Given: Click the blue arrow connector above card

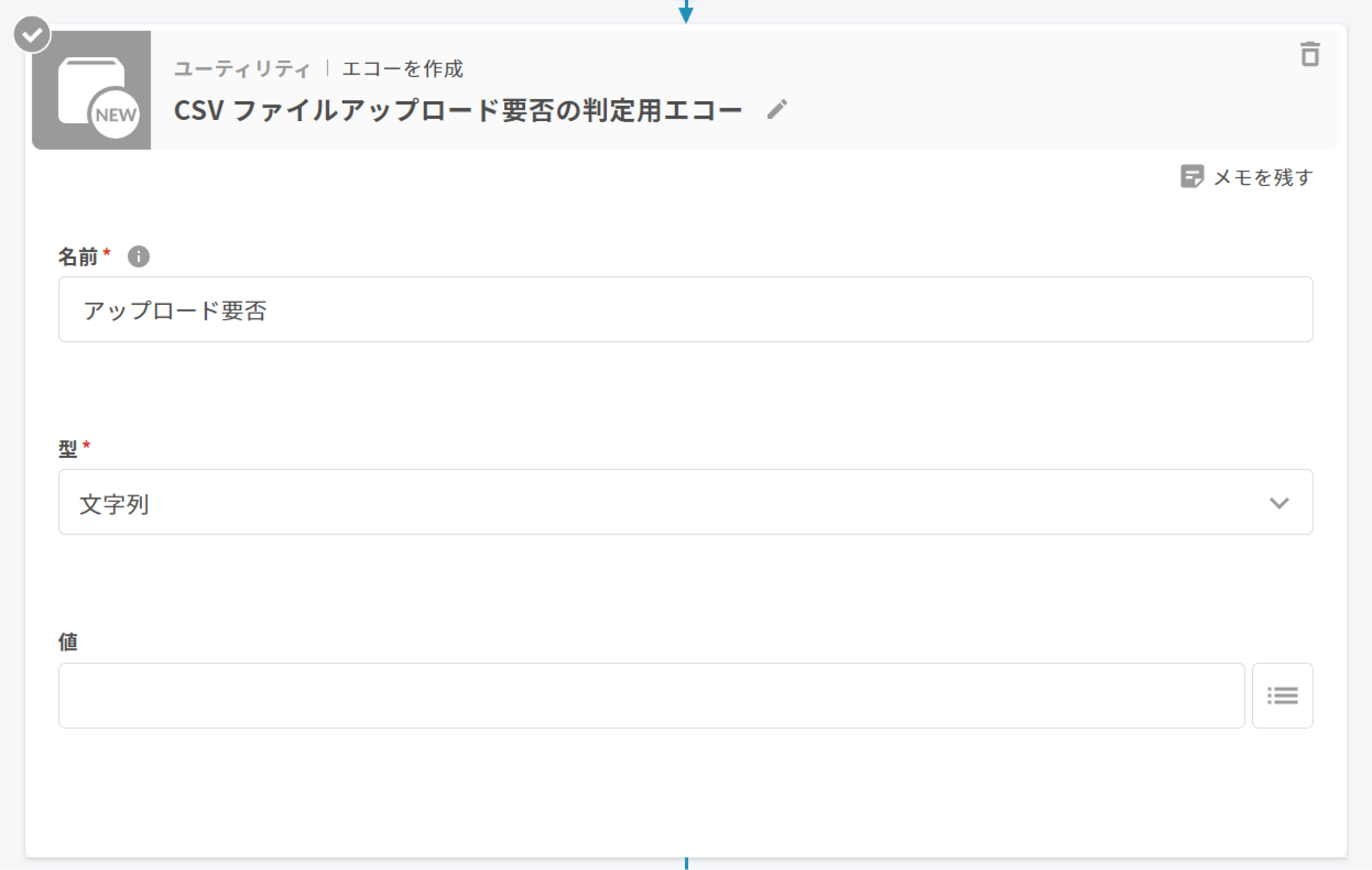Looking at the screenshot, I should tap(686, 12).
